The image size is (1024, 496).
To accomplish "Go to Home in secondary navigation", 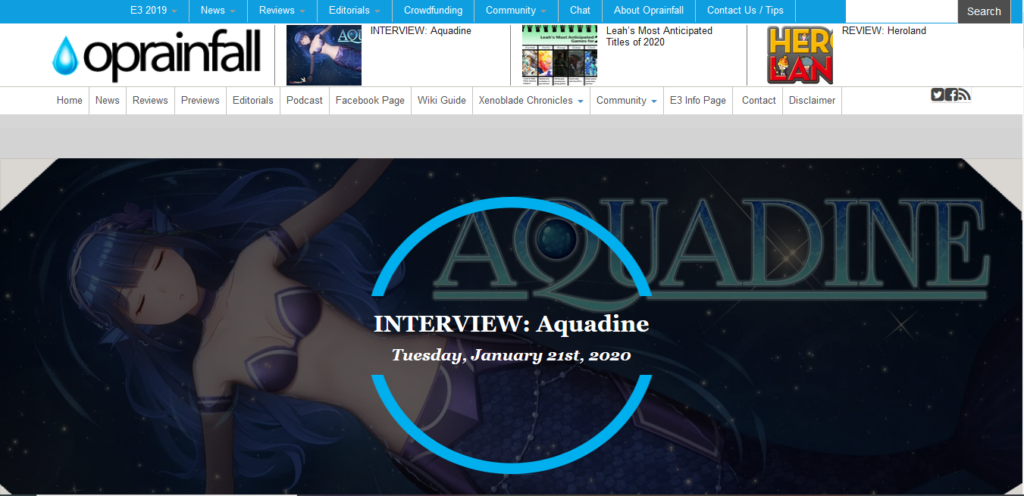I will (x=69, y=101).
